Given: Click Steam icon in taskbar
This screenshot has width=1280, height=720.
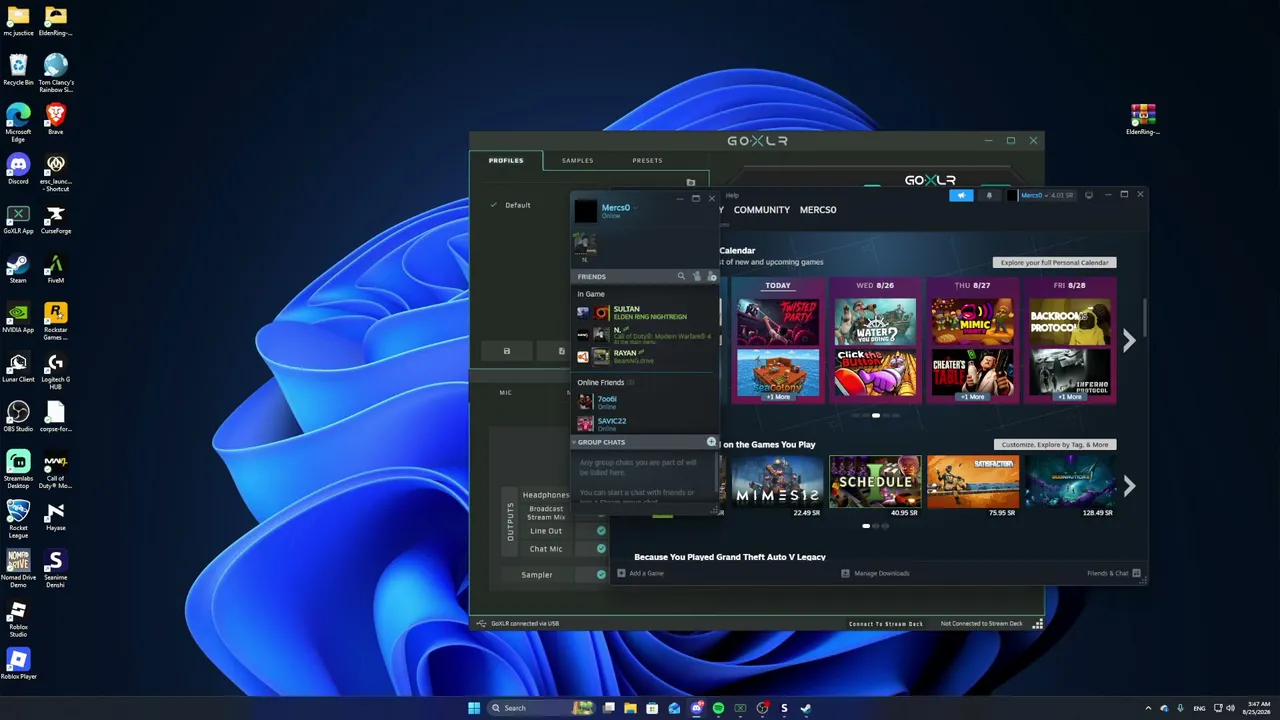Looking at the screenshot, I should 806,708.
